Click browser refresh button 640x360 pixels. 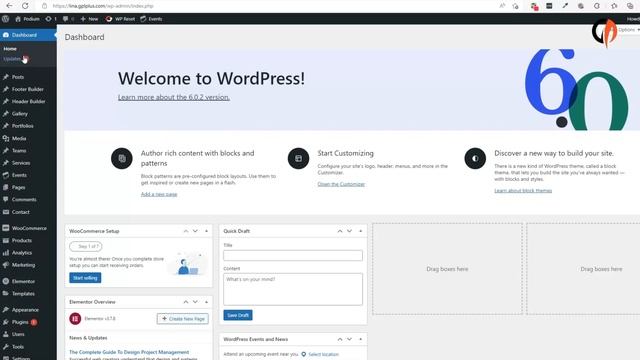tap(25, 6)
